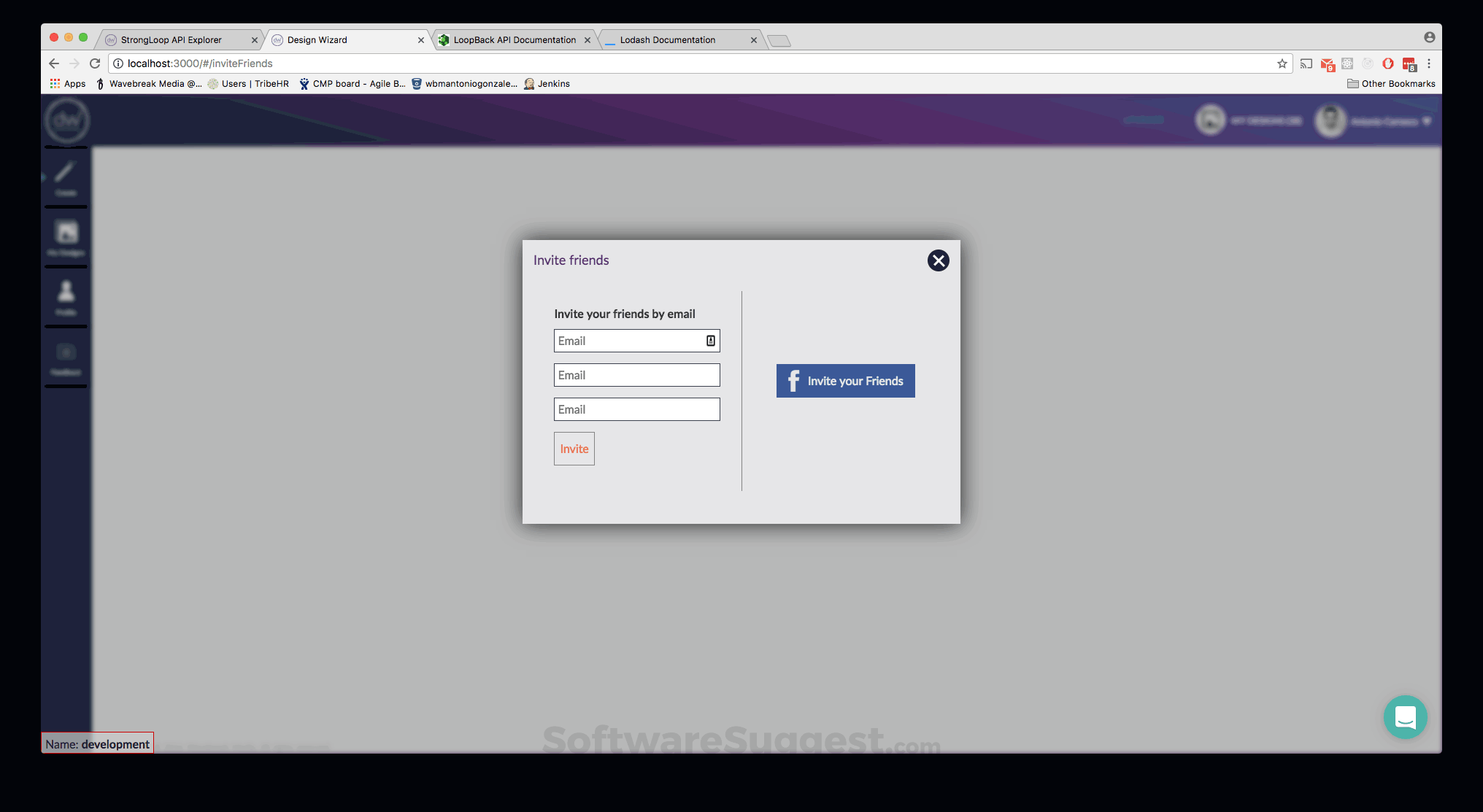This screenshot has height=812, width=1483.
Task: Switch to the StrongLoop API Explorer tab
Action: tap(172, 39)
